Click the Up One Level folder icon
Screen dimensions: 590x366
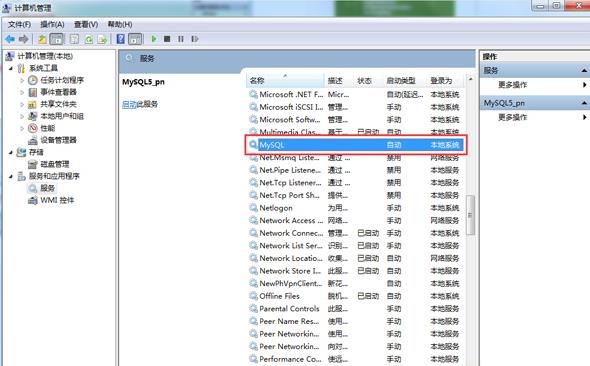[42, 39]
